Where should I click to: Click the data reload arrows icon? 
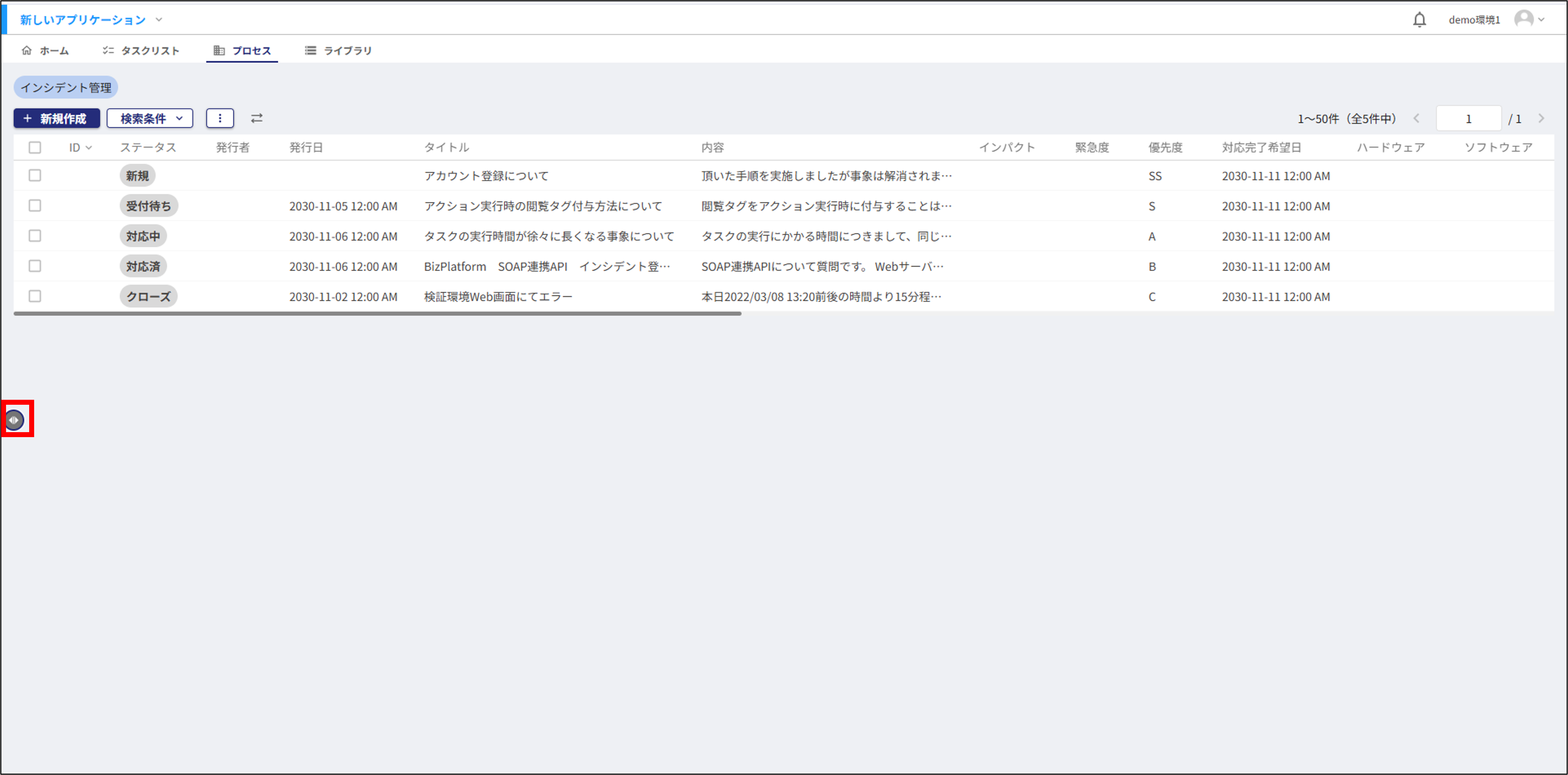(x=256, y=118)
